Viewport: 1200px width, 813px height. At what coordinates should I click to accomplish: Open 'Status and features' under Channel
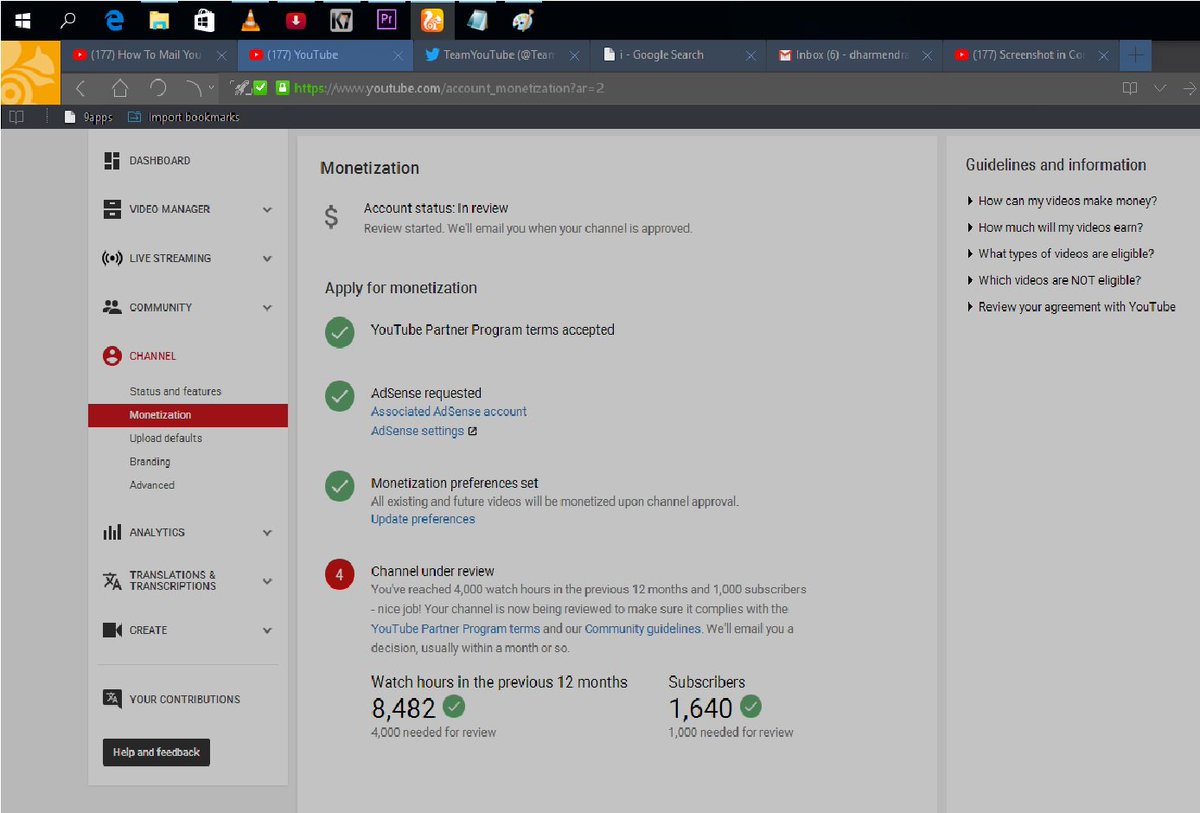pyautogui.click(x=175, y=392)
